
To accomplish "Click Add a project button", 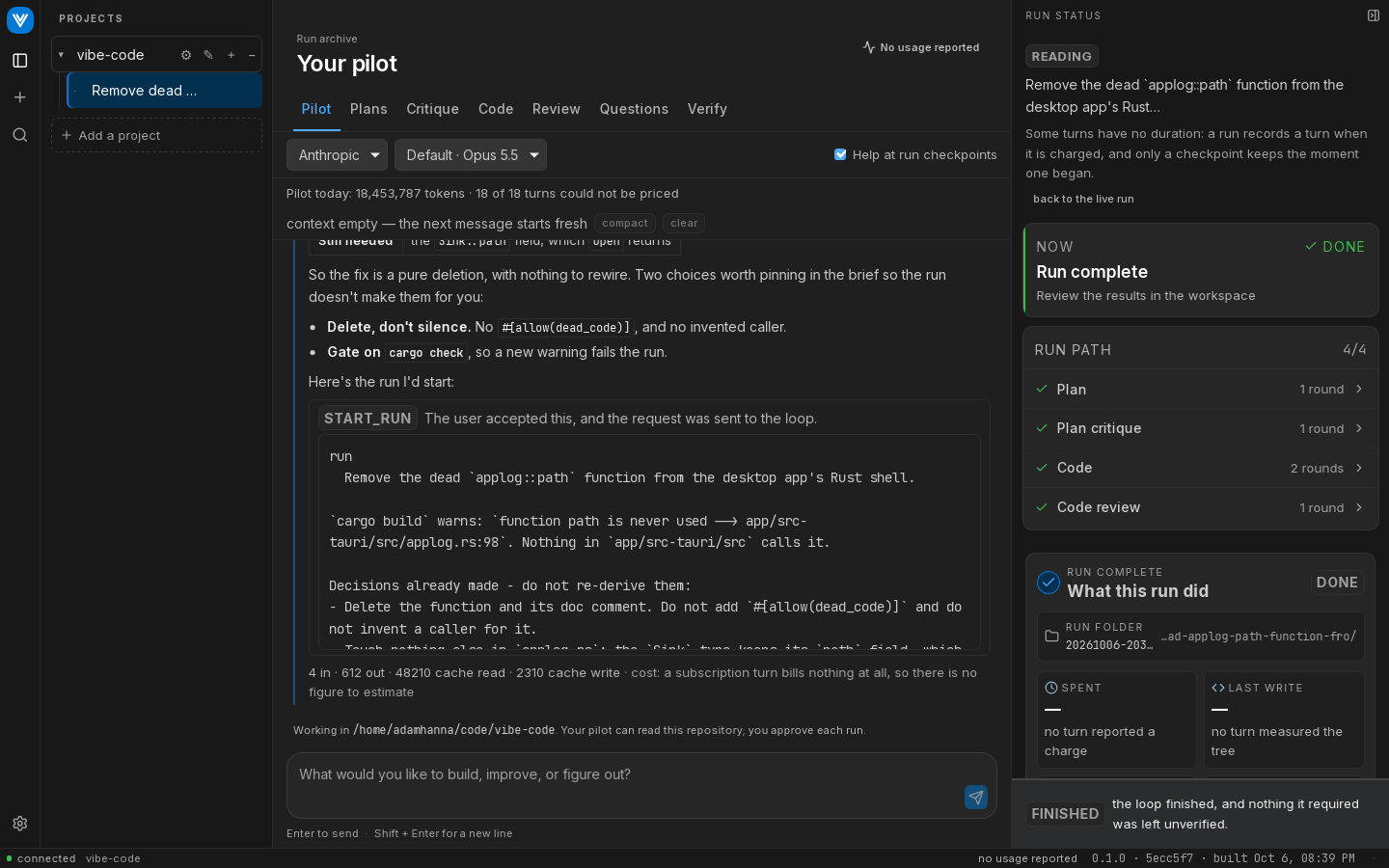I will pos(156,135).
